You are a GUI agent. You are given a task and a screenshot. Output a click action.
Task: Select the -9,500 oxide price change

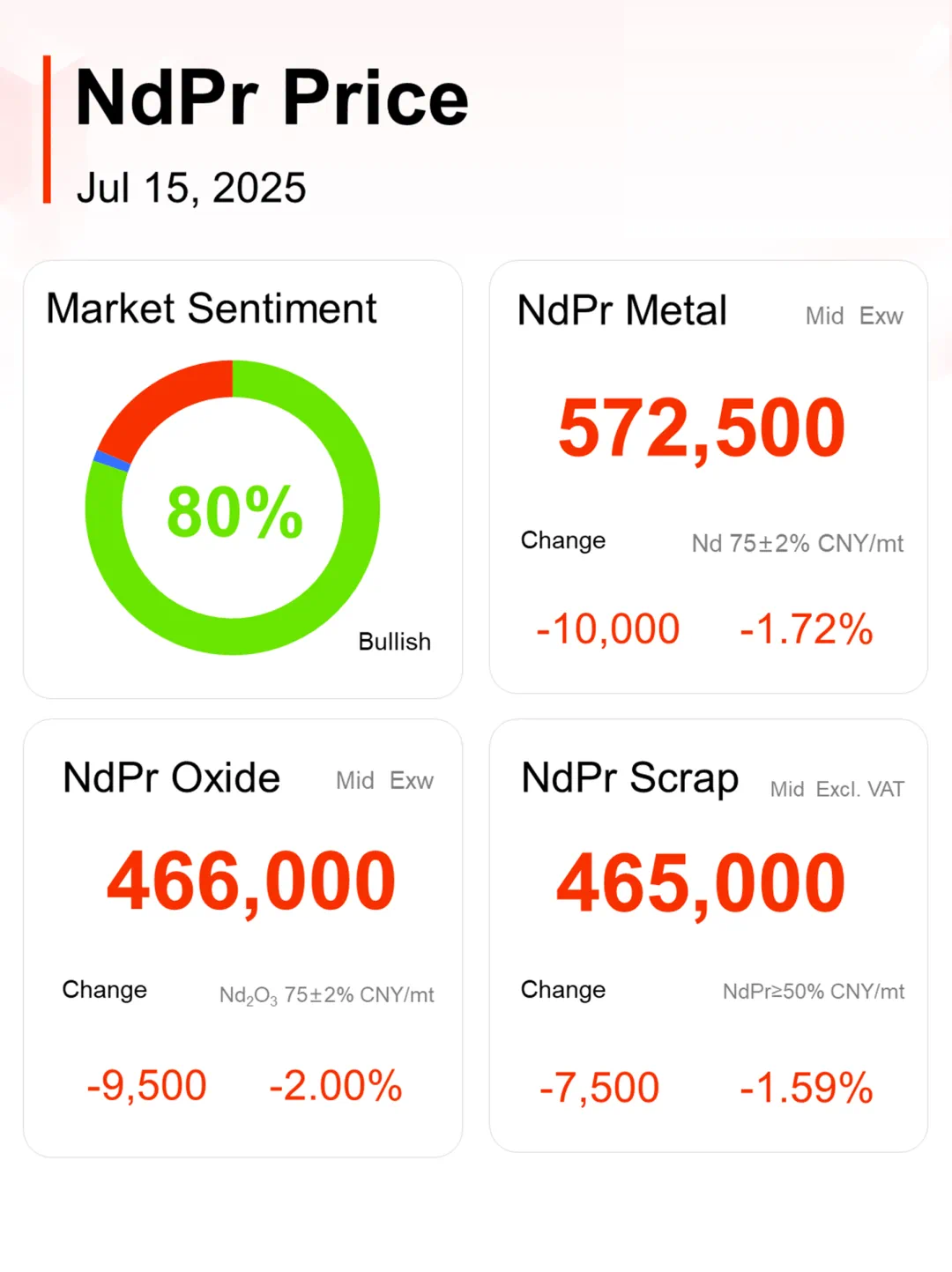click(146, 1085)
